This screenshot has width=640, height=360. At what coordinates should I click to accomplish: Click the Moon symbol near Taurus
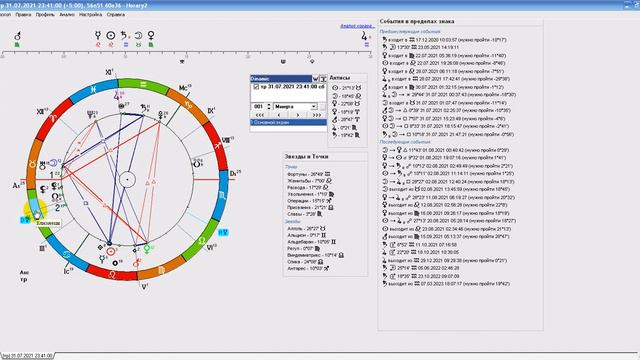coord(53,163)
